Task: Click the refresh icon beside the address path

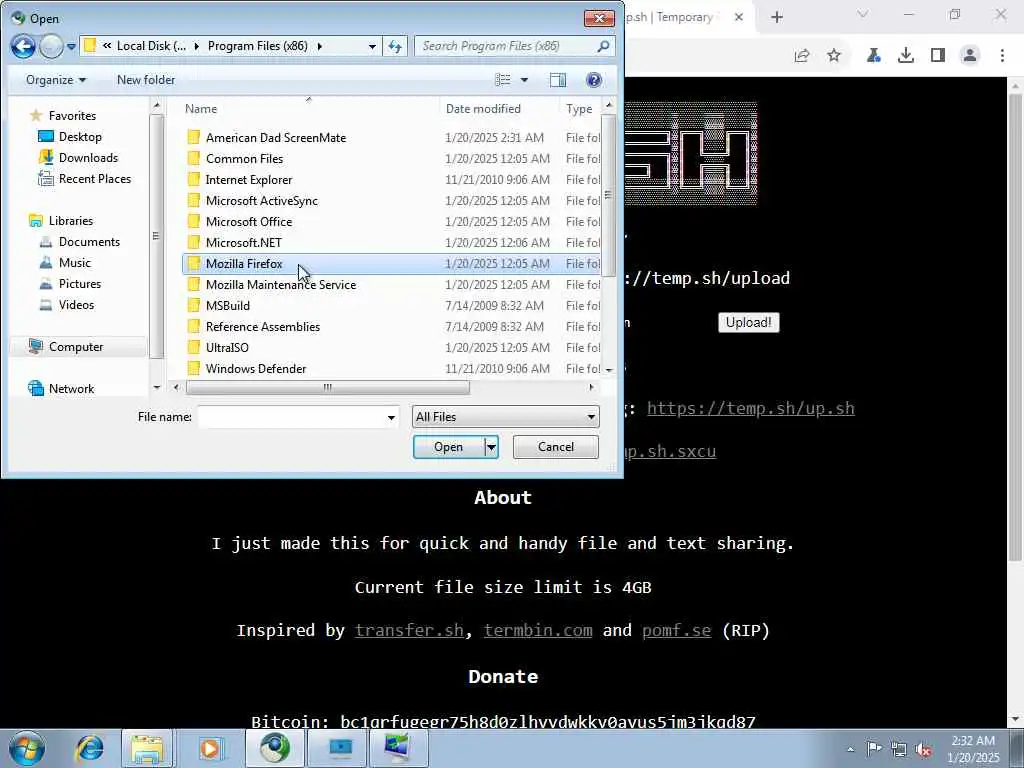Action: pos(395,46)
